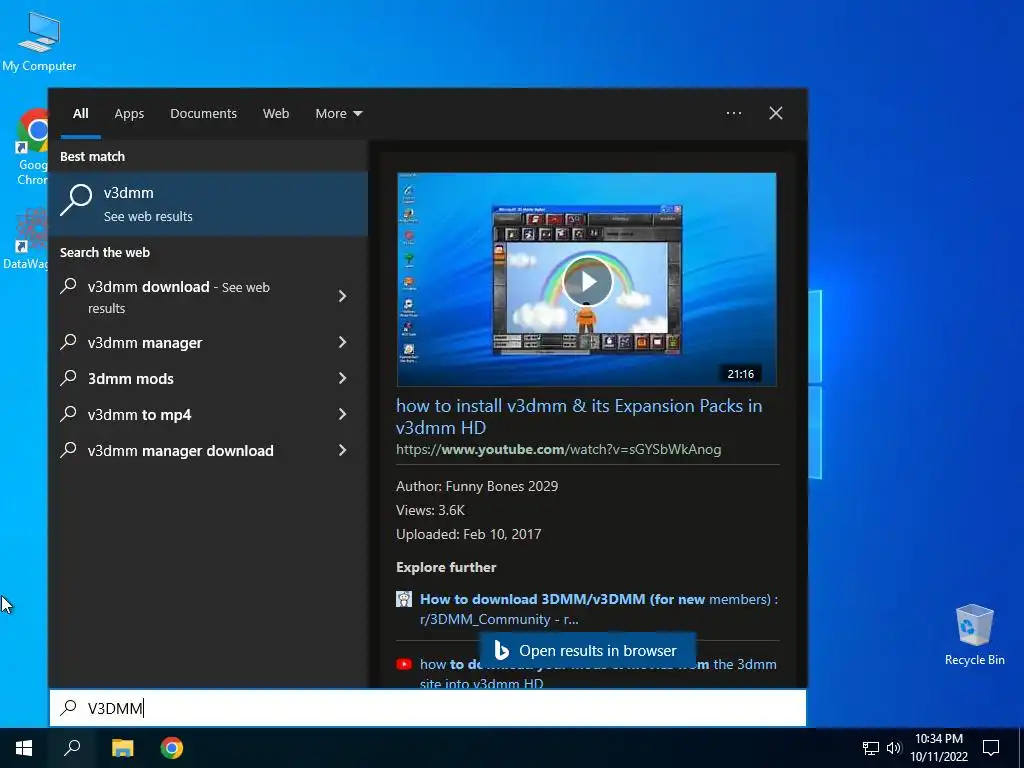Open the 'How to download 3DMM/v3DMM' Reddit link
This screenshot has height=768, width=1024.
(x=599, y=609)
